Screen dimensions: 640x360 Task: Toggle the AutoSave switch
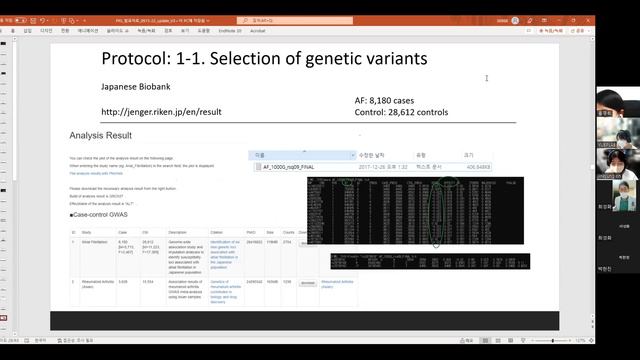click(20, 20)
